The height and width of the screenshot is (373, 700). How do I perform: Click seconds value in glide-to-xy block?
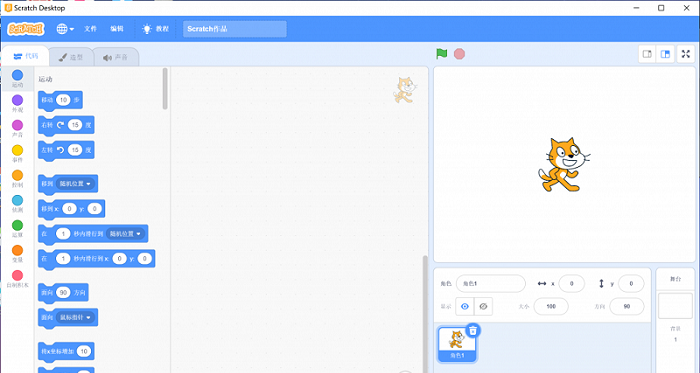[x=63, y=259]
